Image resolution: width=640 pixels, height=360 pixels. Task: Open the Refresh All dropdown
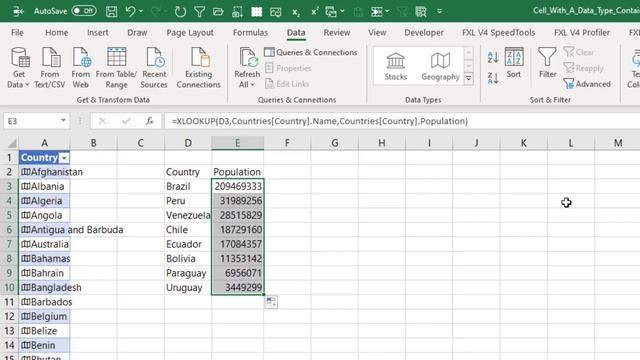(x=247, y=80)
